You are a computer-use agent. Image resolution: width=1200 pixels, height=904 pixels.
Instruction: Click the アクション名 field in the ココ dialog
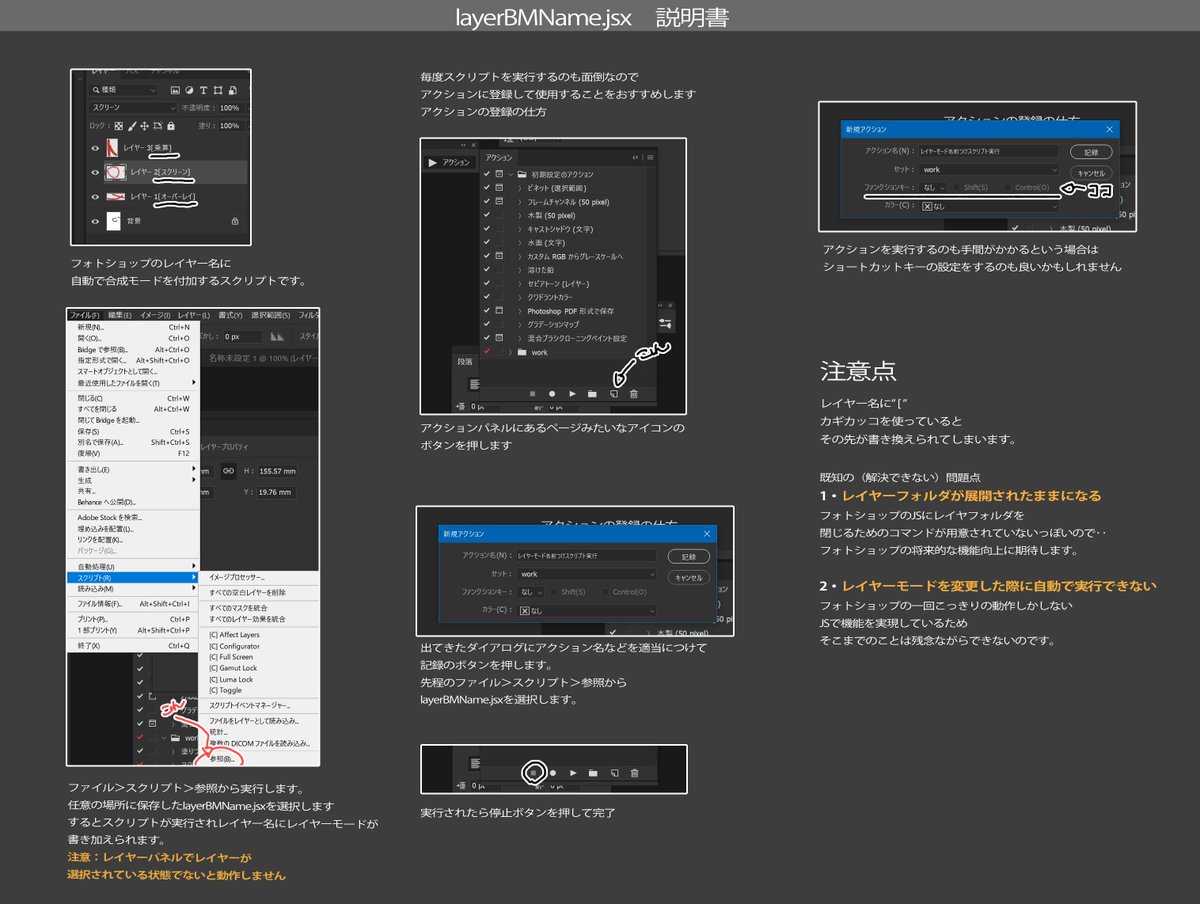(x=989, y=151)
